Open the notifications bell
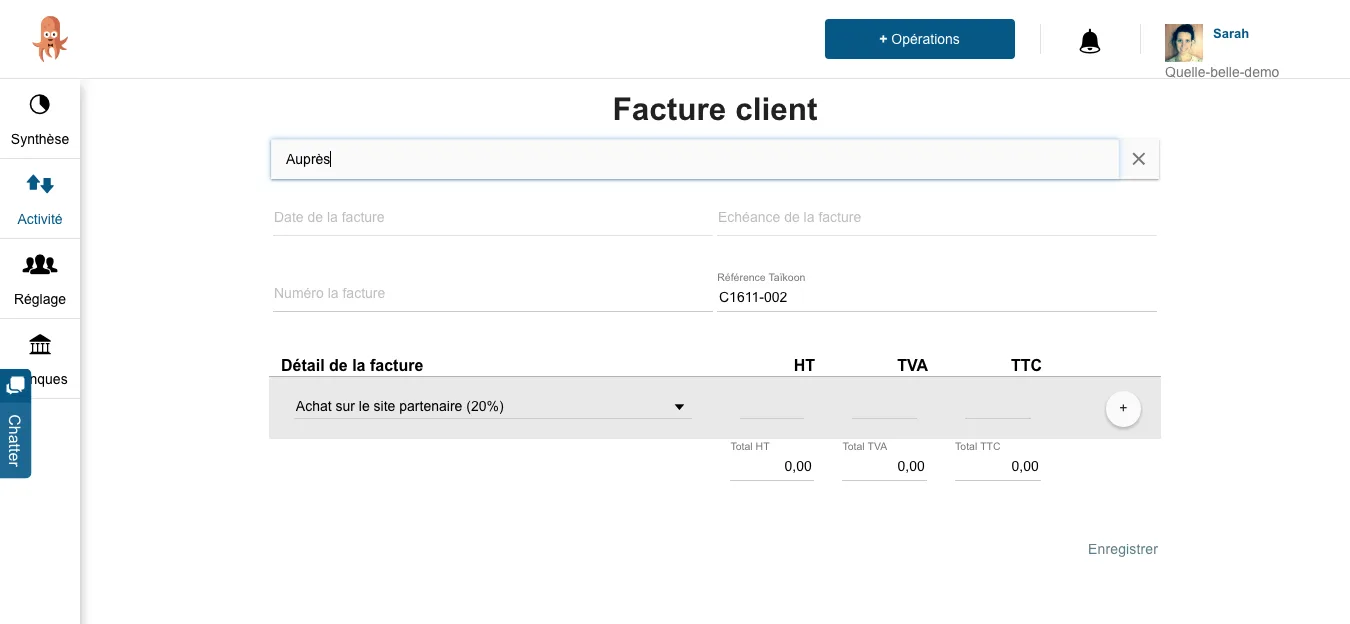Image resolution: width=1350 pixels, height=624 pixels. [x=1090, y=41]
